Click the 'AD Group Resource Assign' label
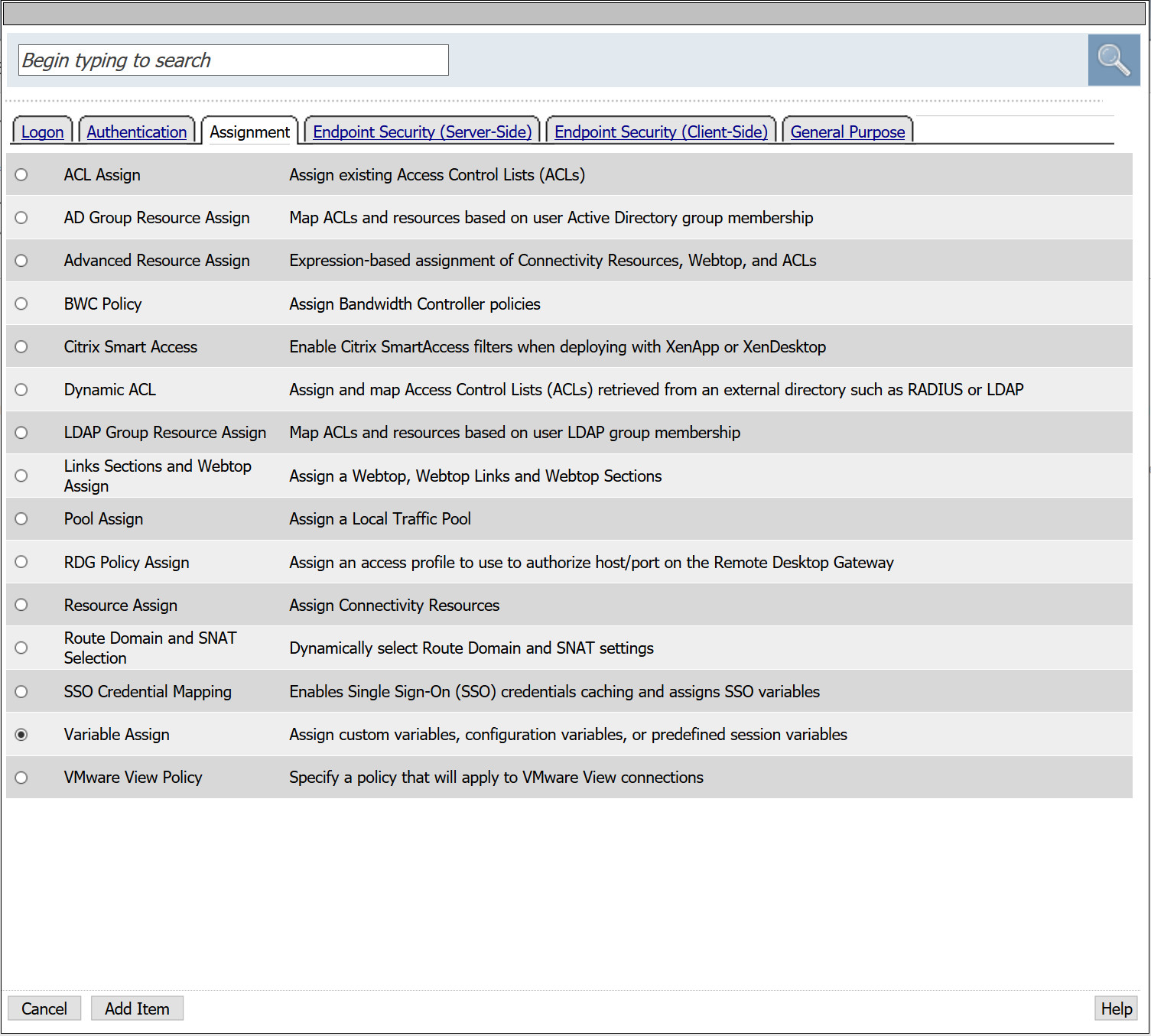This screenshot has height=1036, width=1151. click(x=157, y=218)
